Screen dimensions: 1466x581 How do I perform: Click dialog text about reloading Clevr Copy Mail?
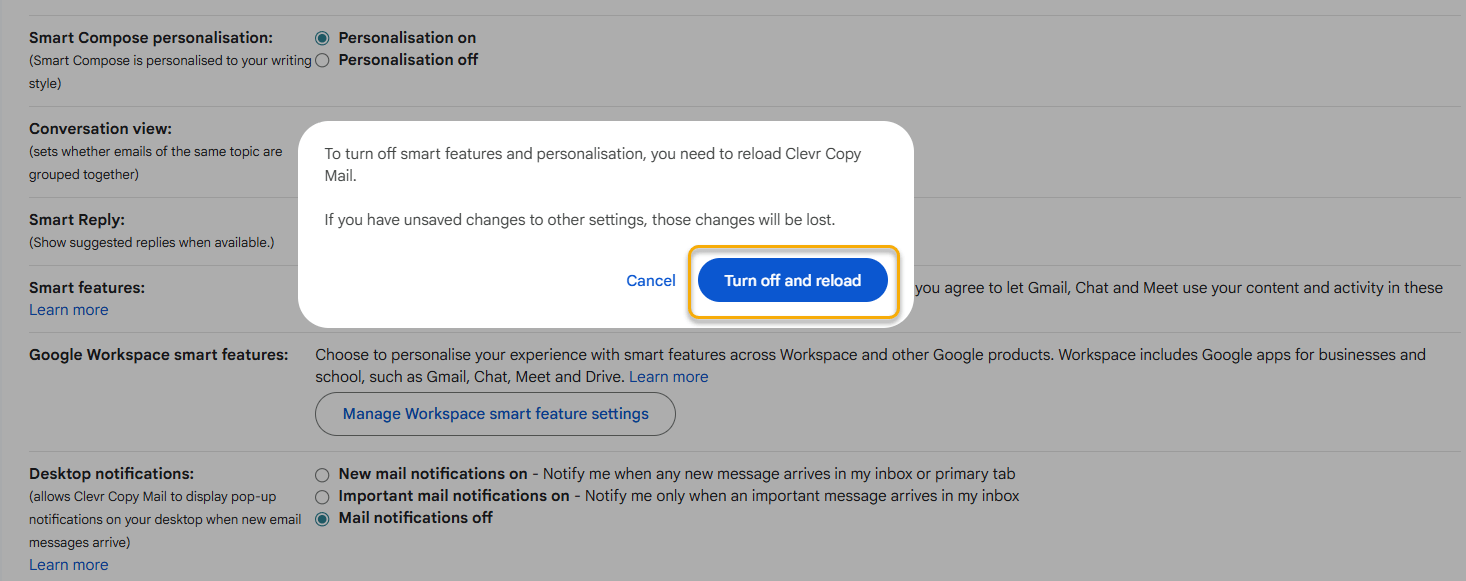[x=592, y=155]
